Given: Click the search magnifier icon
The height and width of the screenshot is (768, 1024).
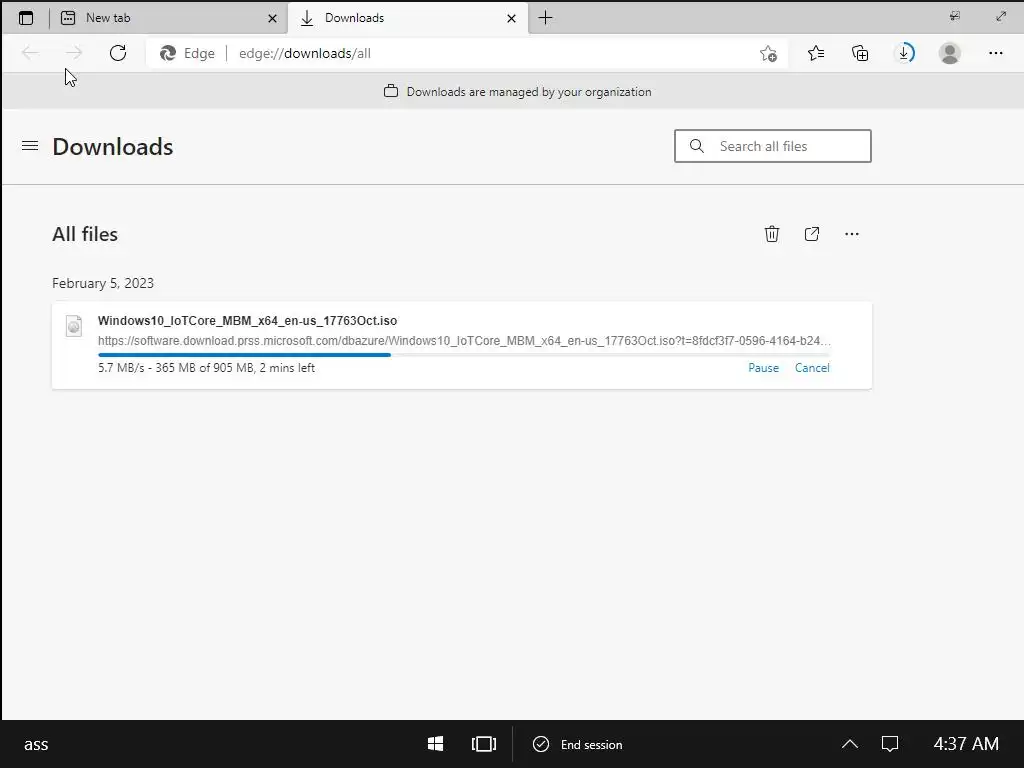Looking at the screenshot, I should tap(697, 146).
